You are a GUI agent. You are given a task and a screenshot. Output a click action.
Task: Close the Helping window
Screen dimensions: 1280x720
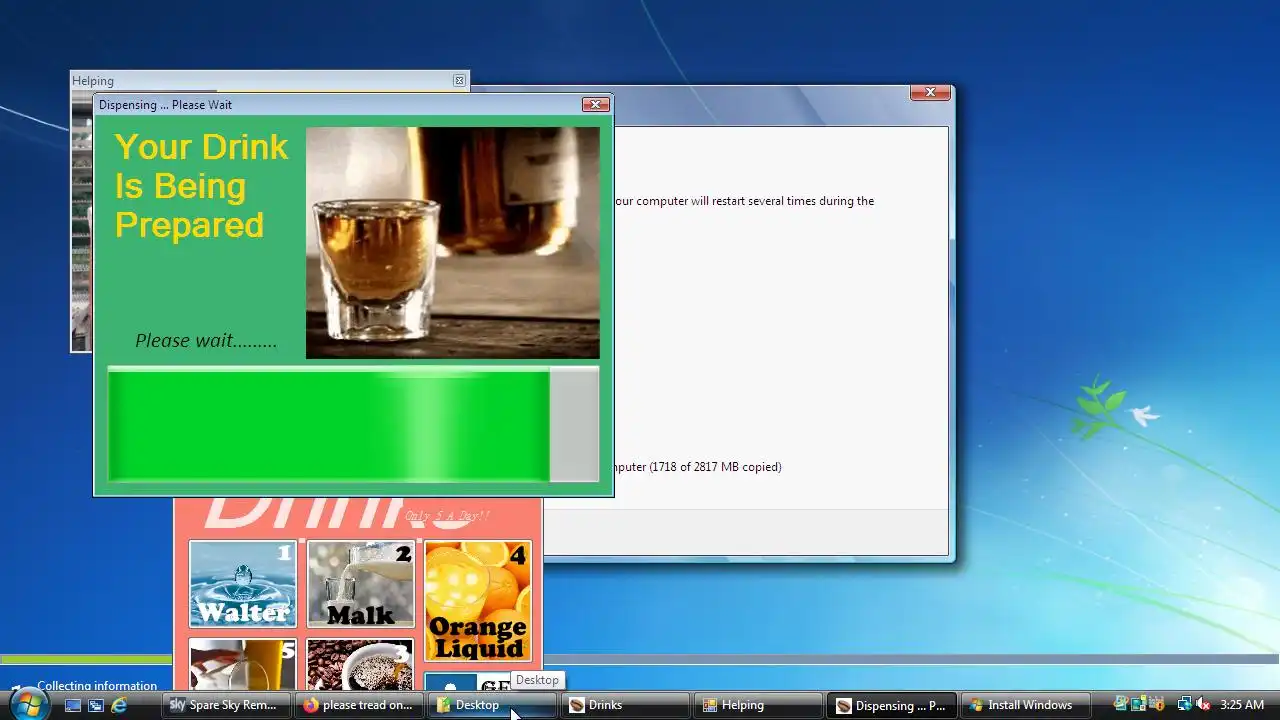pos(460,81)
